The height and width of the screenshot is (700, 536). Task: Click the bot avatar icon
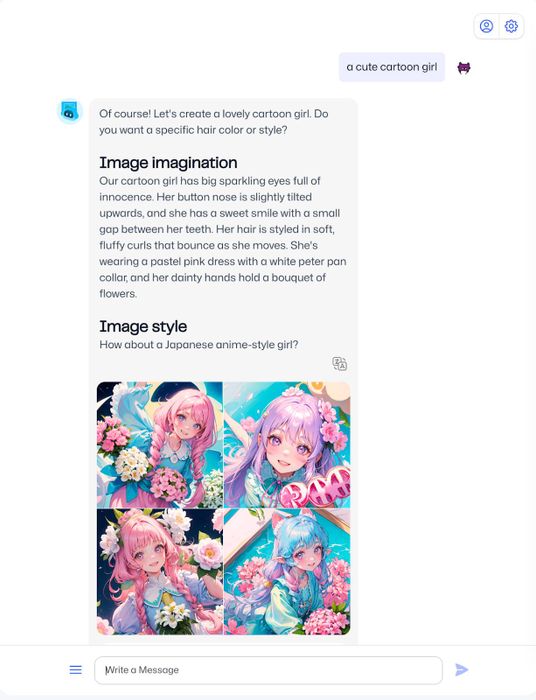tap(70, 111)
